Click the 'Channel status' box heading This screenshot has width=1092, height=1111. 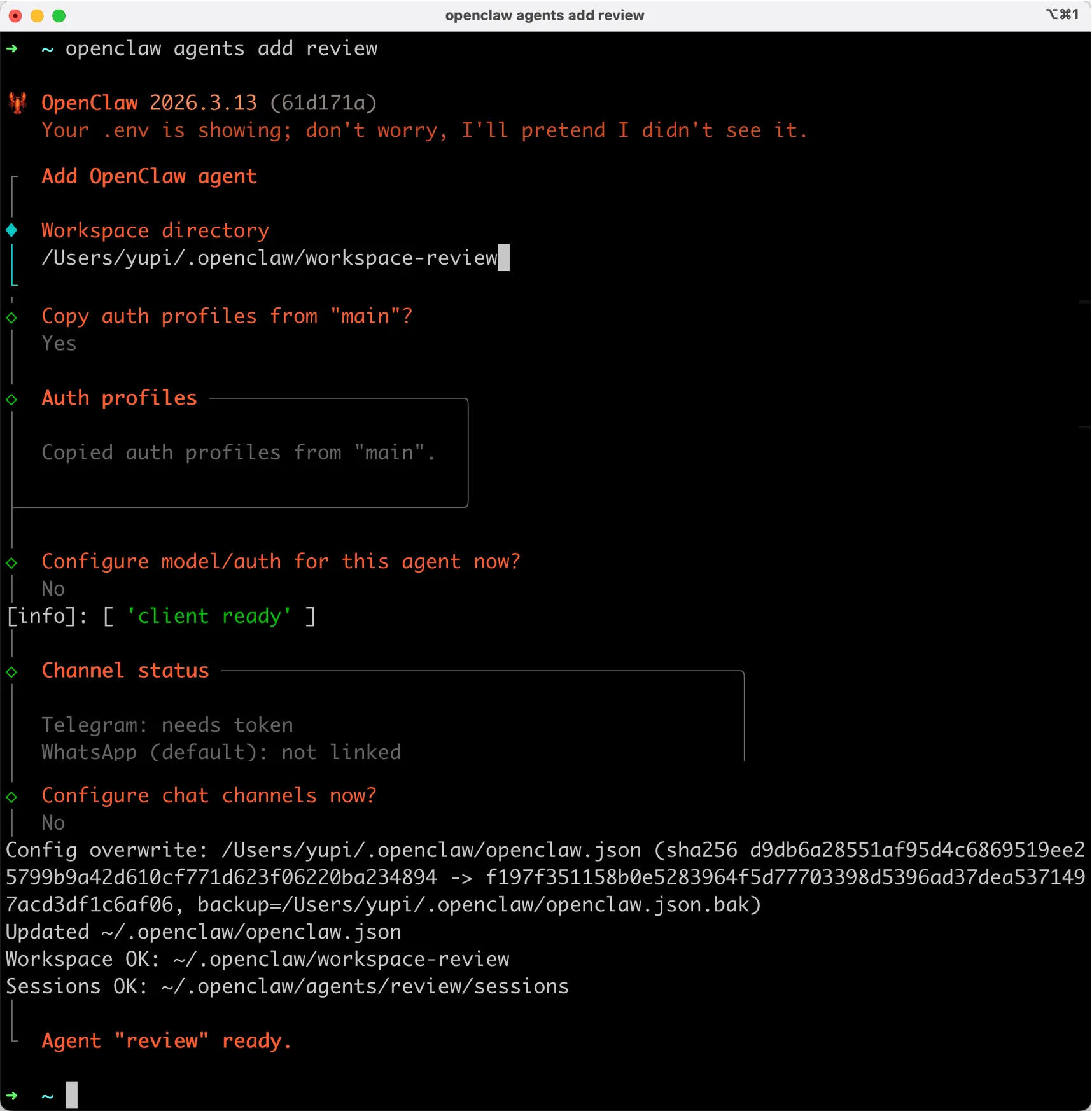tap(125, 671)
